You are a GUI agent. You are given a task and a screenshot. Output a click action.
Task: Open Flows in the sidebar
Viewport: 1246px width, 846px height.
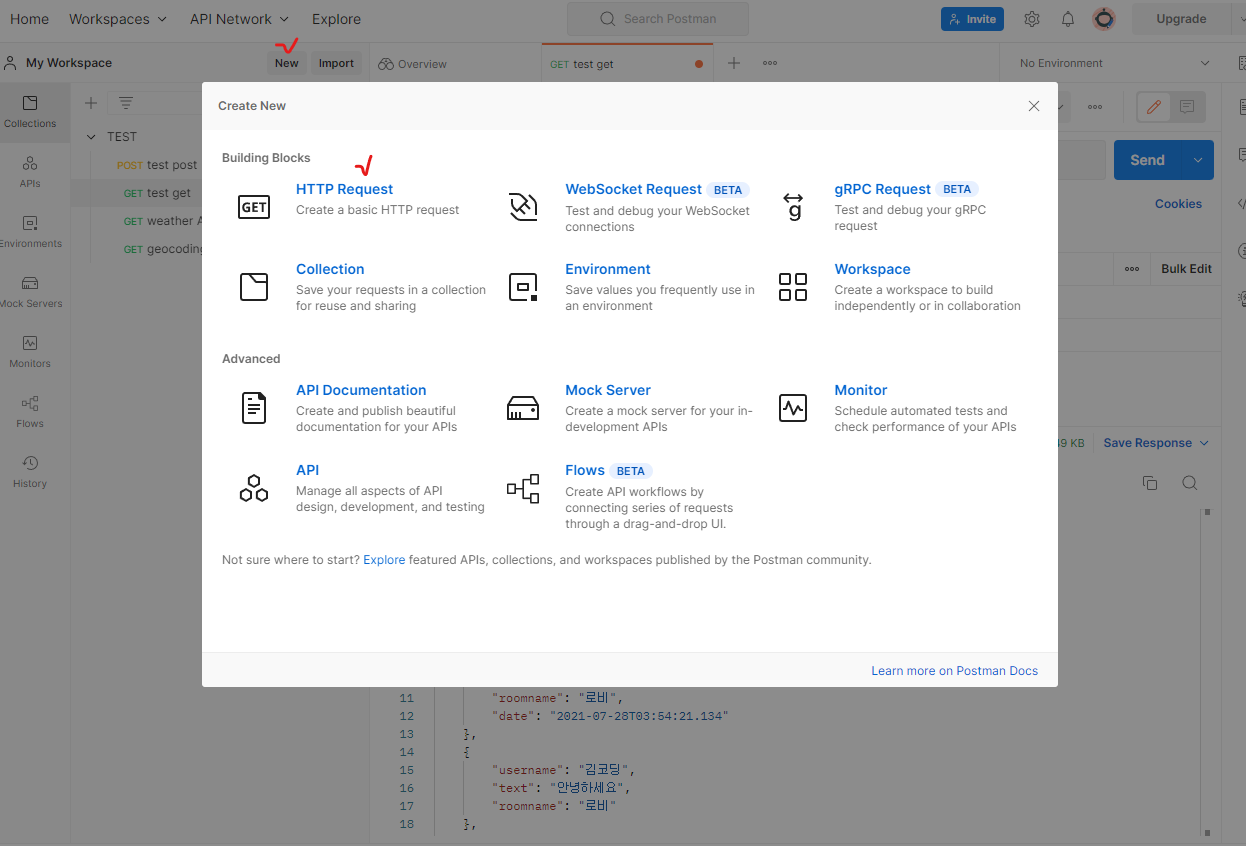pyautogui.click(x=30, y=412)
